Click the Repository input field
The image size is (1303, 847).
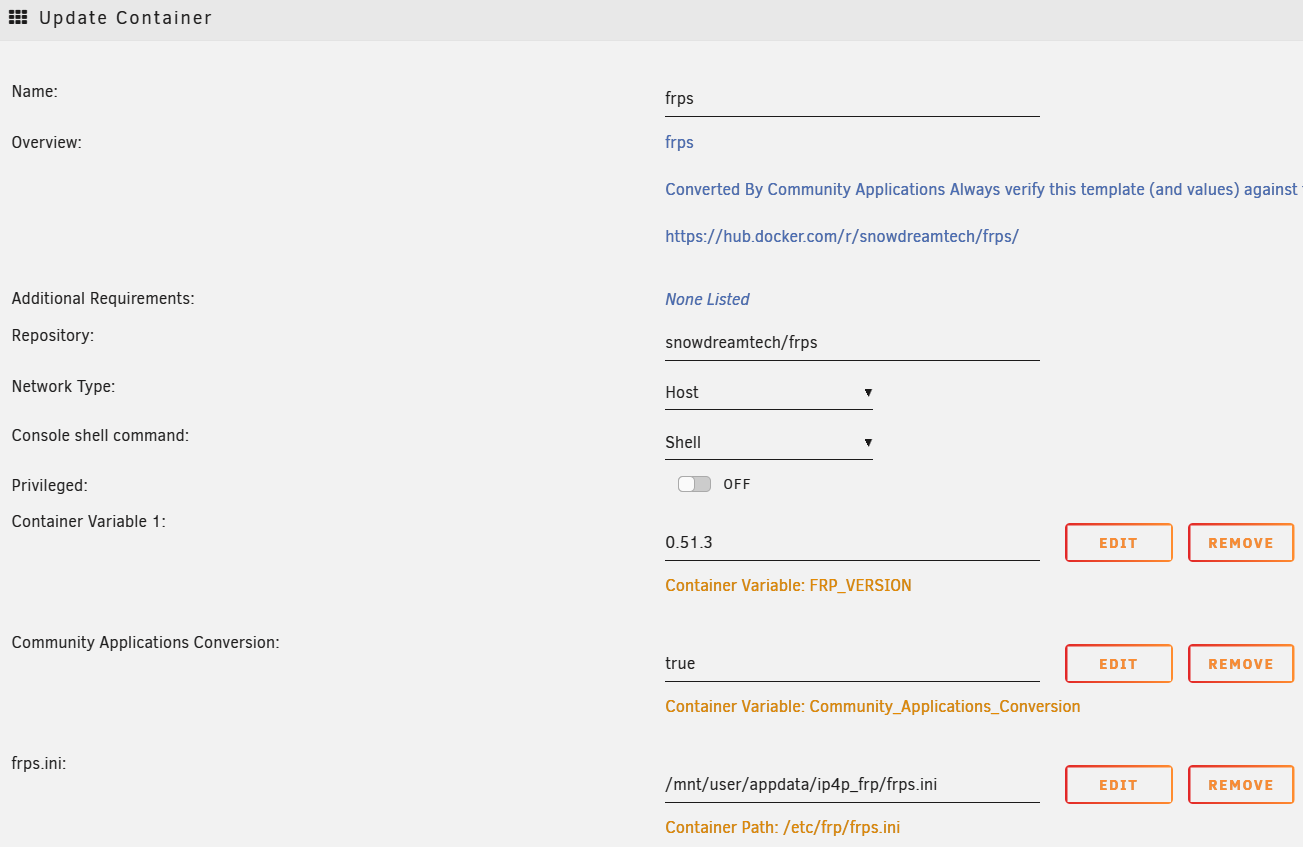click(852, 342)
